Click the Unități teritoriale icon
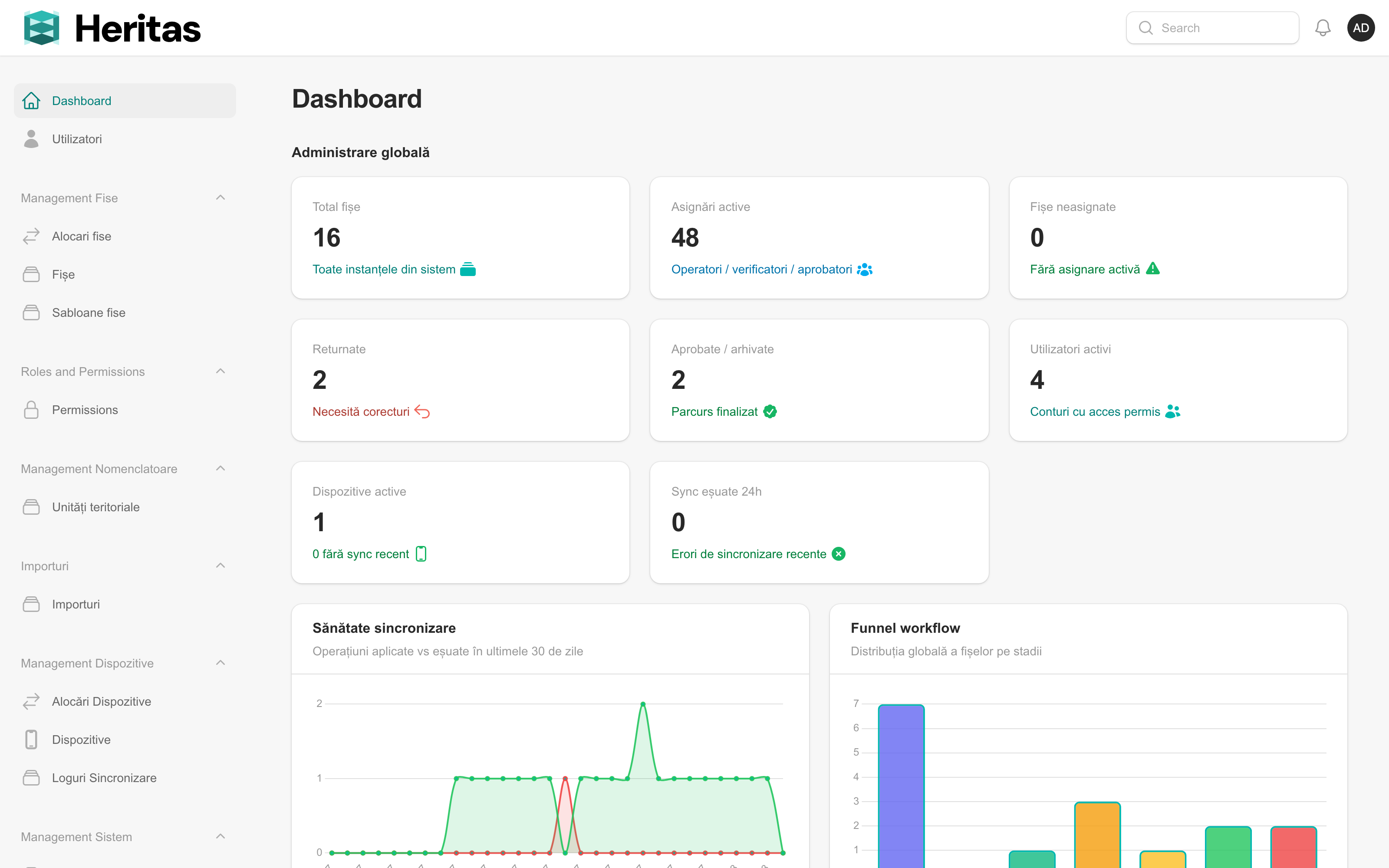Image resolution: width=1389 pixels, height=868 pixels. pos(31,507)
